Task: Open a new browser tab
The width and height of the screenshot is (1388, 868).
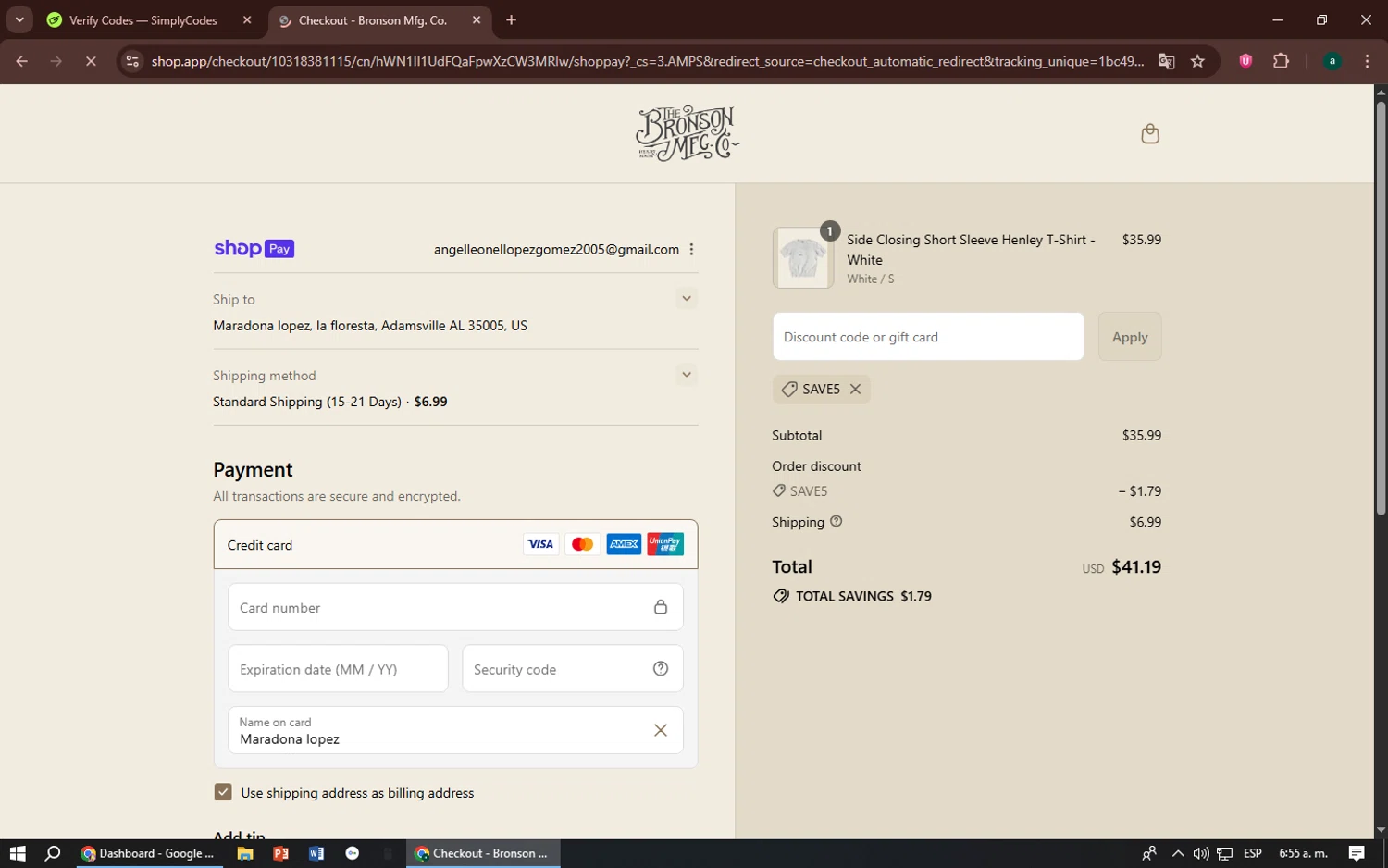Action: pyautogui.click(x=511, y=20)
